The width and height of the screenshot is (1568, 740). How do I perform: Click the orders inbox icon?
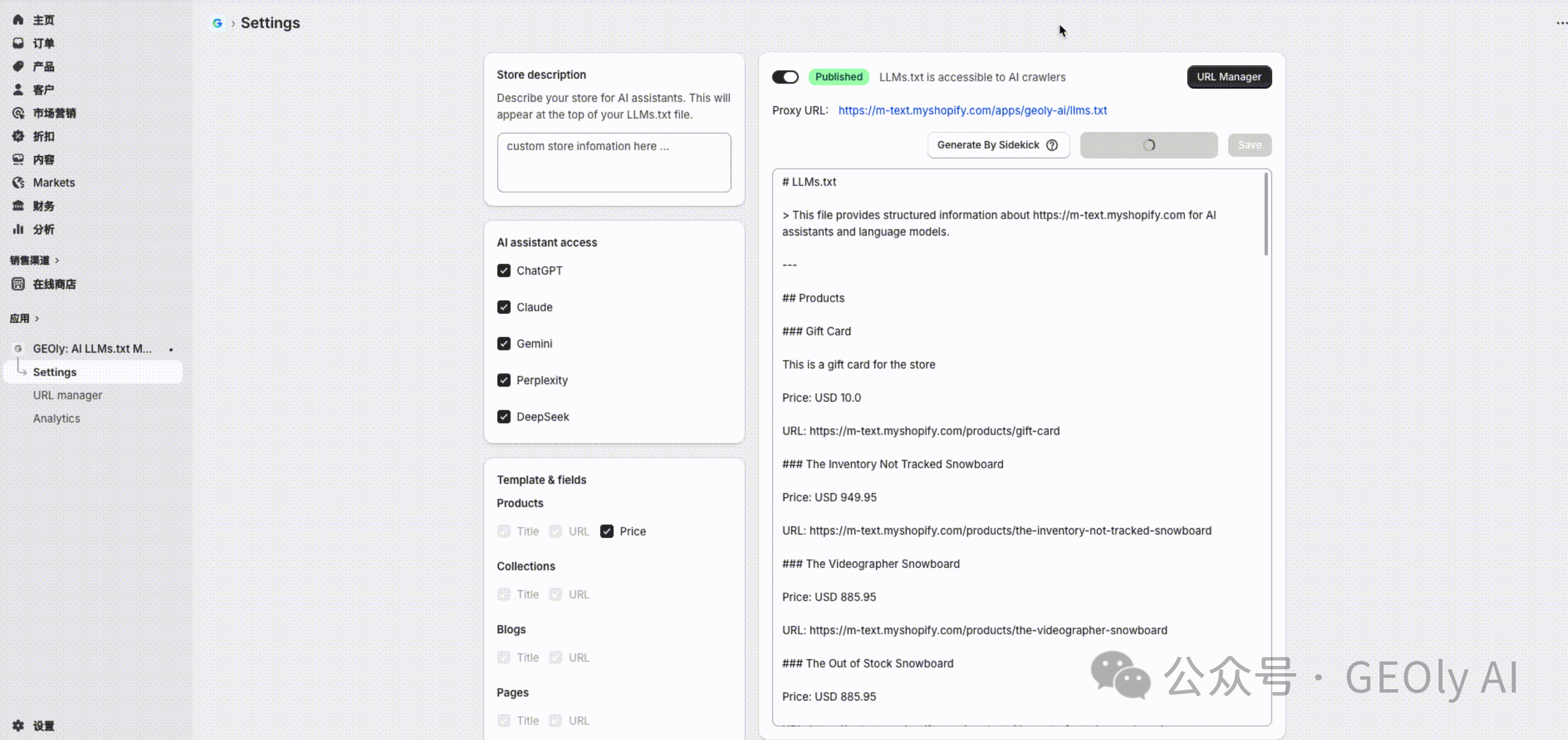pyautogui.click(x=18, y=43)
